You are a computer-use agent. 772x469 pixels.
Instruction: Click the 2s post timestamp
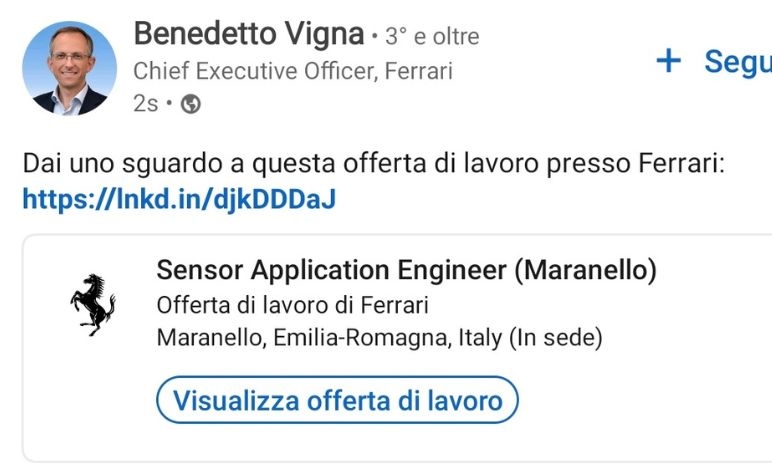pyautogui.click(x=146, y=104)
